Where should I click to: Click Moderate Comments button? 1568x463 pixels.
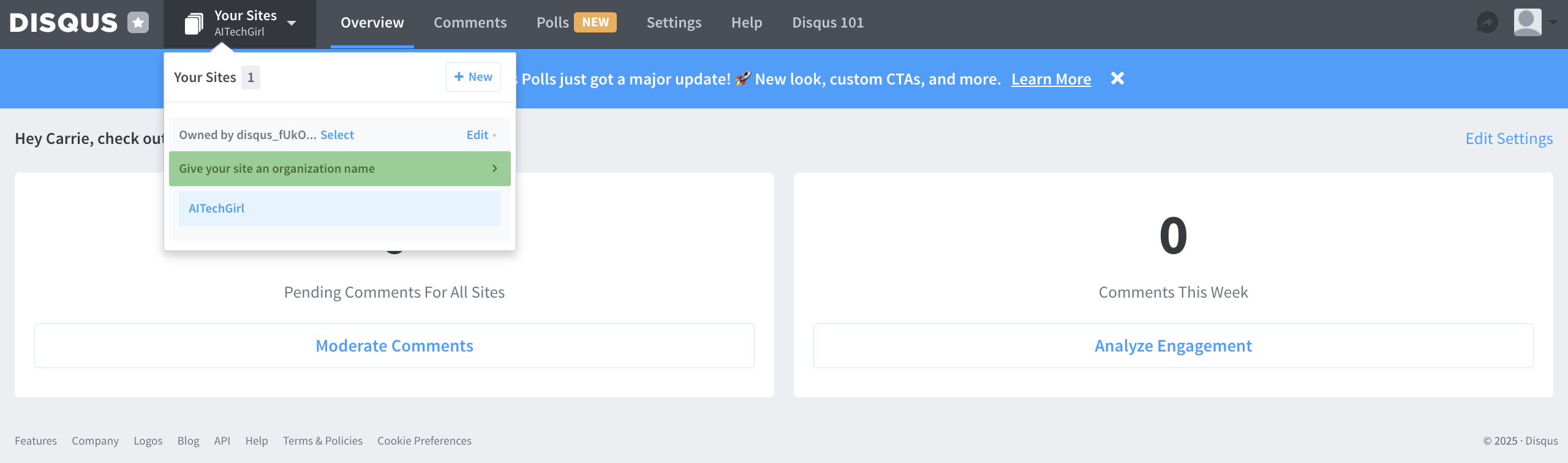pyautogui.click(x=394, y=346)
